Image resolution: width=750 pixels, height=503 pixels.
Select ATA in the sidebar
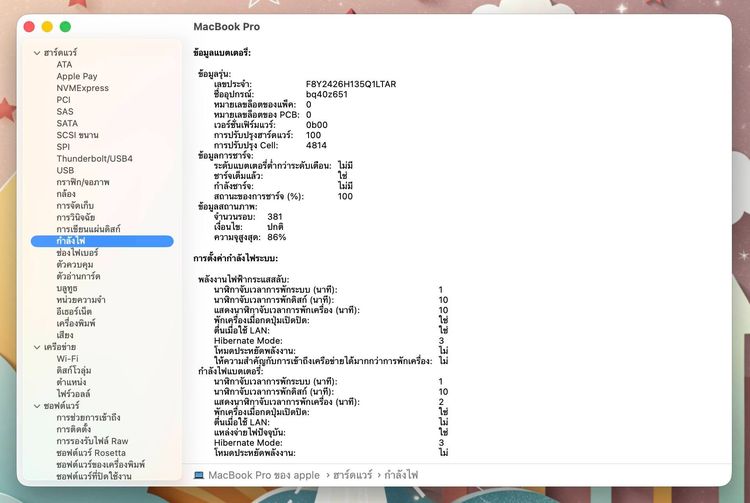tap(64, 65)
